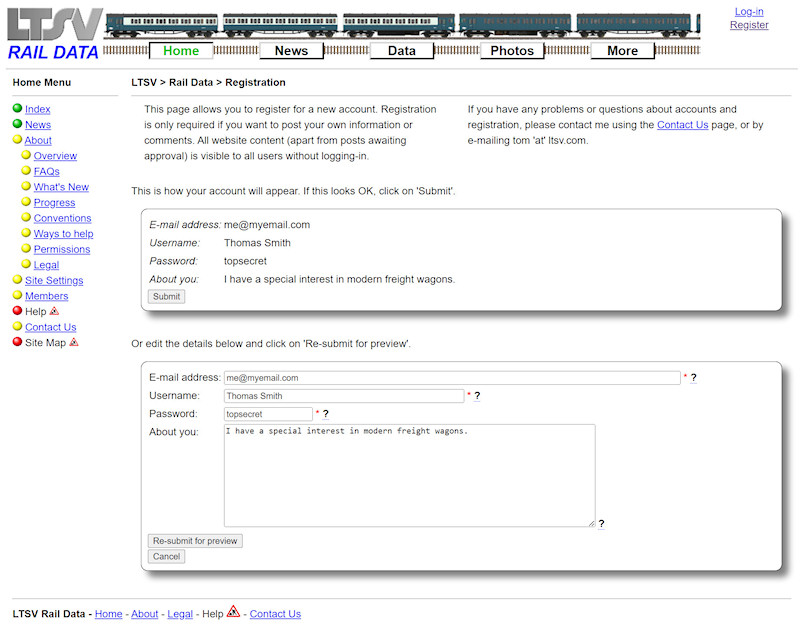800x632 pixels.
Task: Open the Data section tab
Action: (402, 50)
